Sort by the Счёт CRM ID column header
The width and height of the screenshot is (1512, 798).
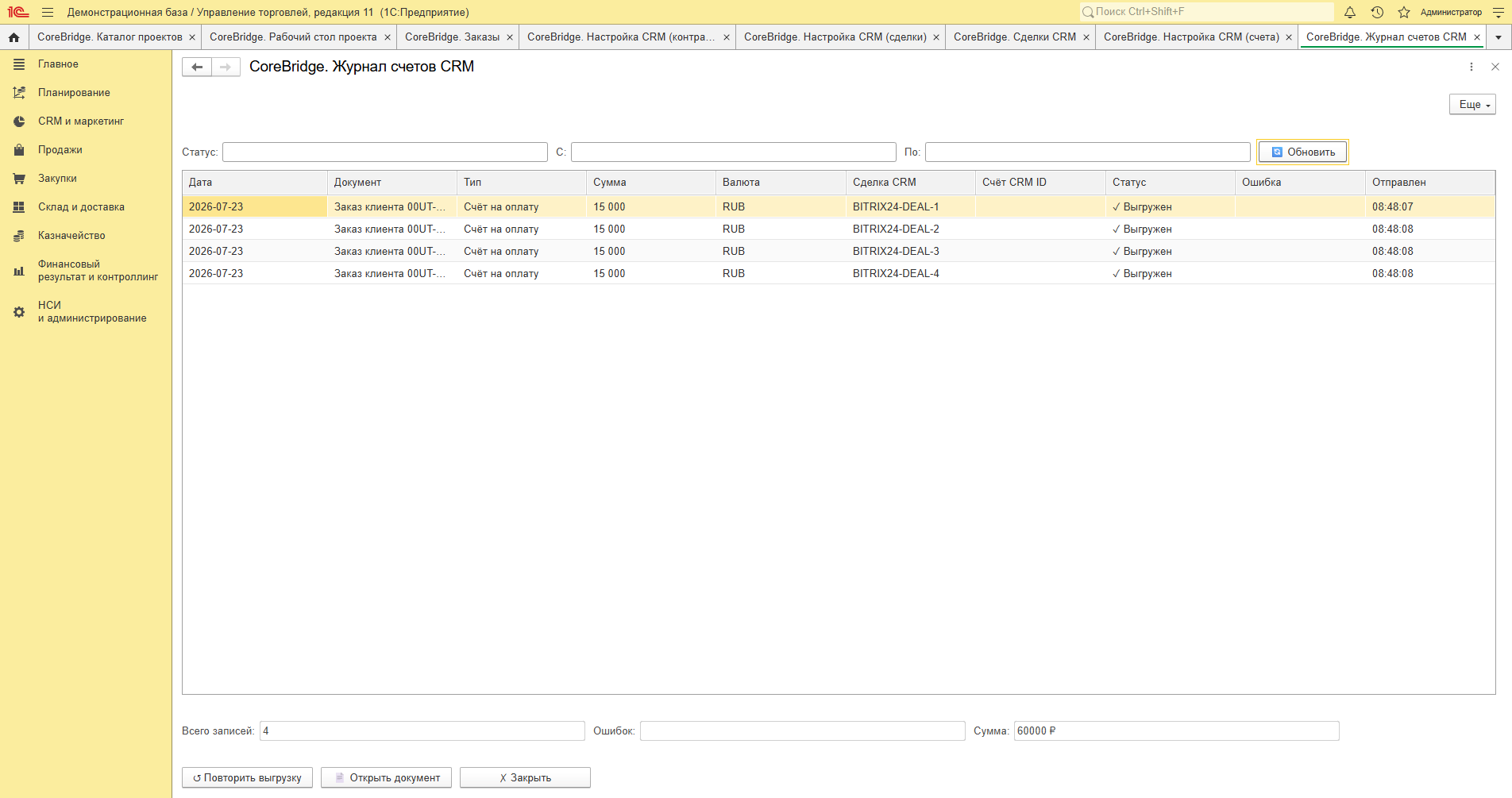1040,183
